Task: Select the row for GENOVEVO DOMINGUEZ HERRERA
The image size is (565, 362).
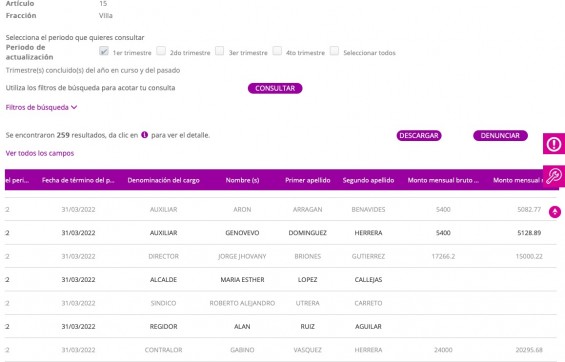Action: (x=281, y=233)
